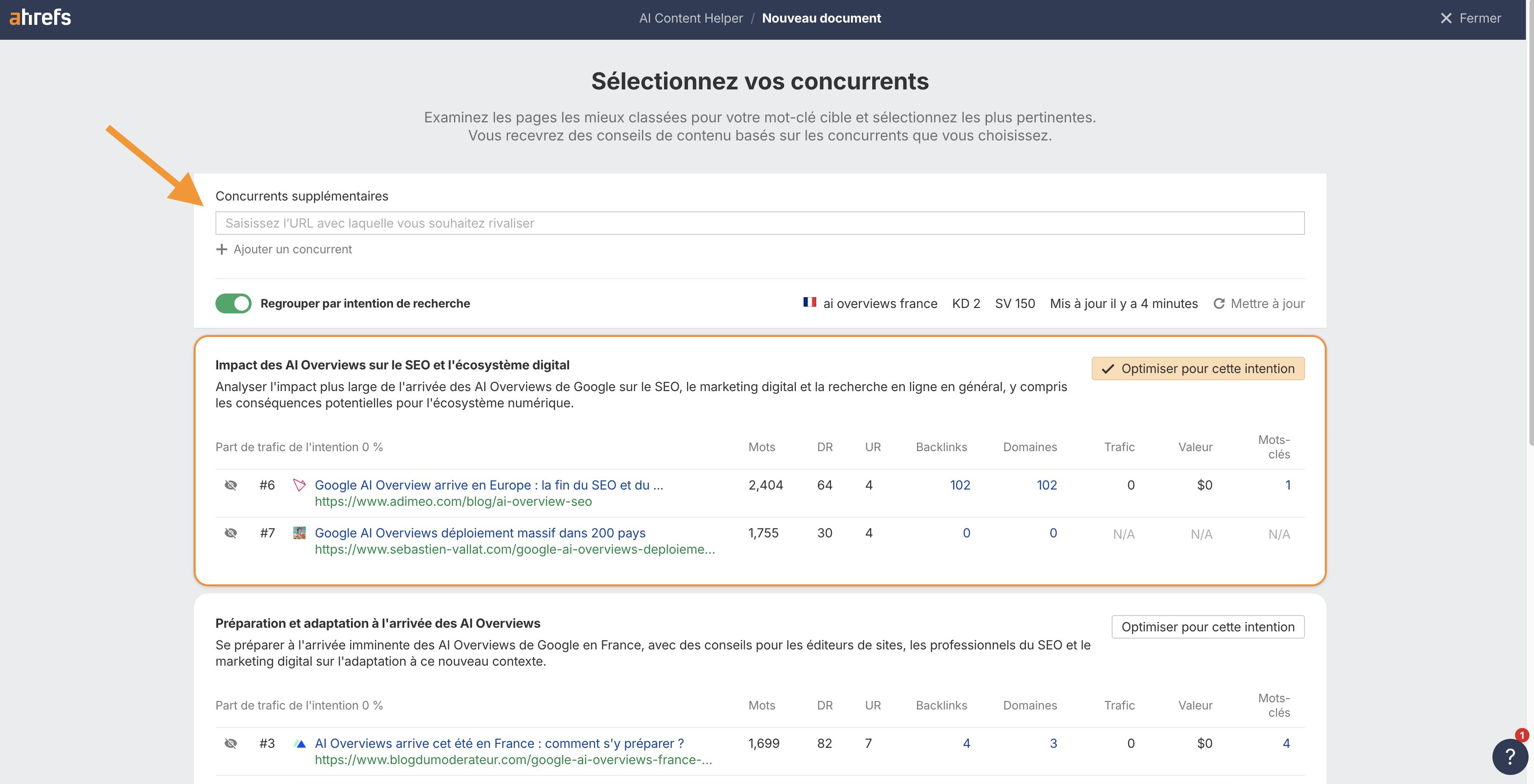Screen dimensions: 1534x784
Task: Click the #7 rank label
Action: (267, 533)
